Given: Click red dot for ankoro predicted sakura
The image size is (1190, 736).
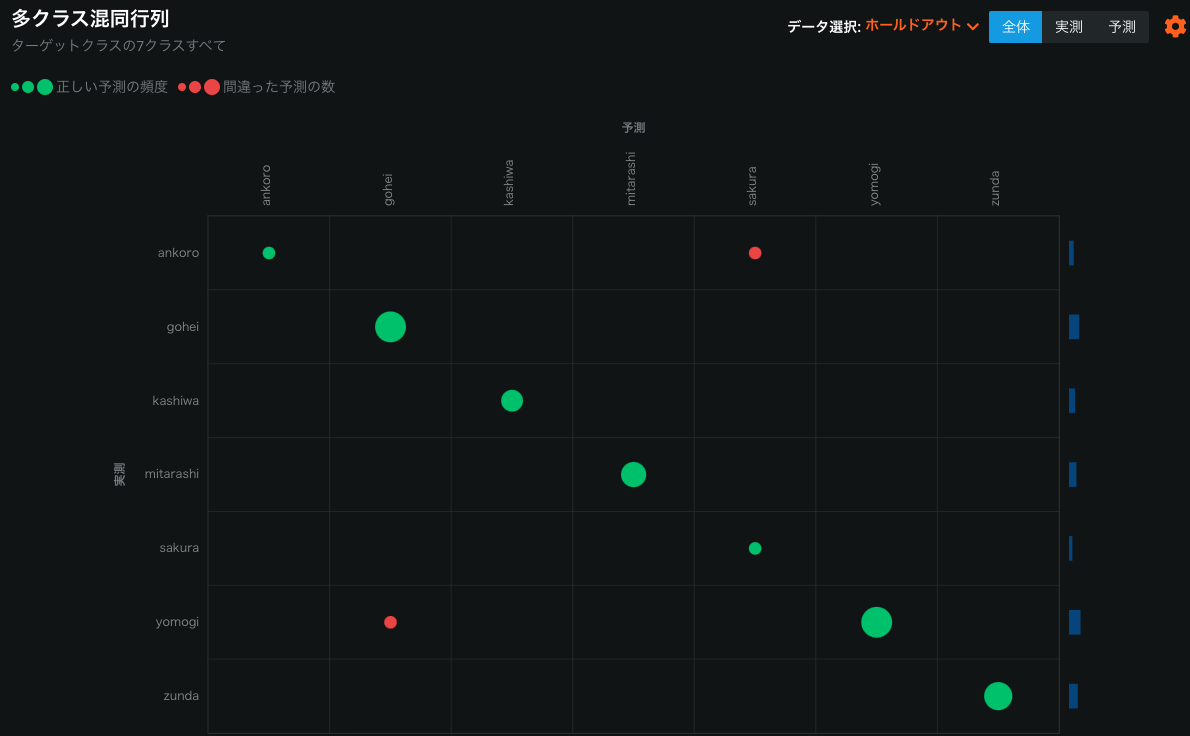Looking at the screenshot, I should click(754, 253).
